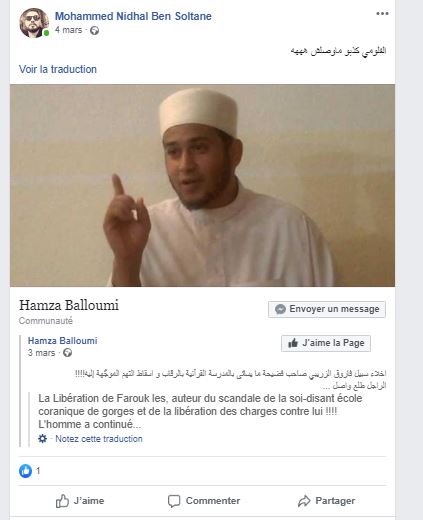
Task: Open Mohammed Nidhal Ben Soltane's profile name link
Action: [133, 16]
